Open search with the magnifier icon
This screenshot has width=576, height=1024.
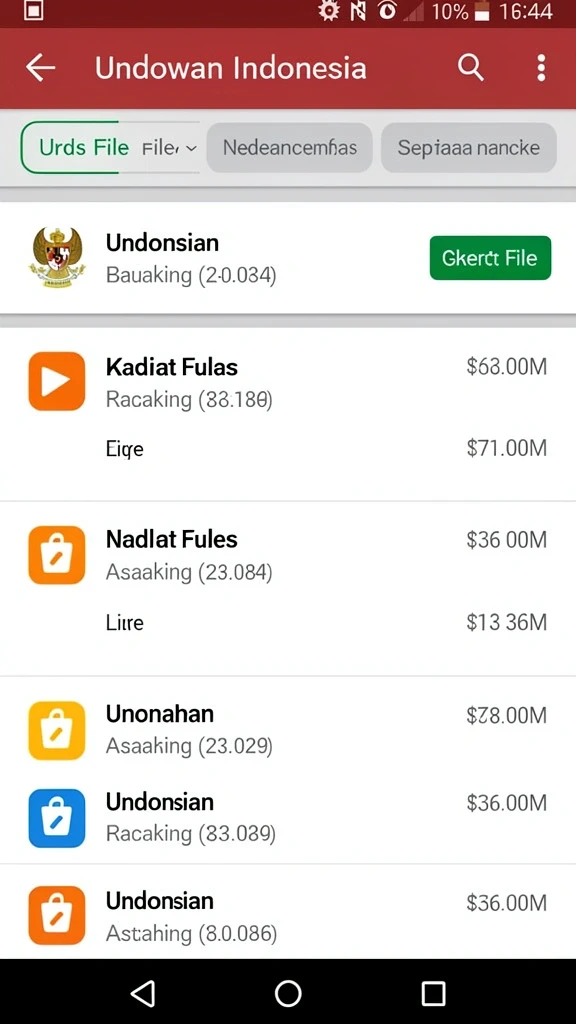pyautogui.click(x=470, y=67)
